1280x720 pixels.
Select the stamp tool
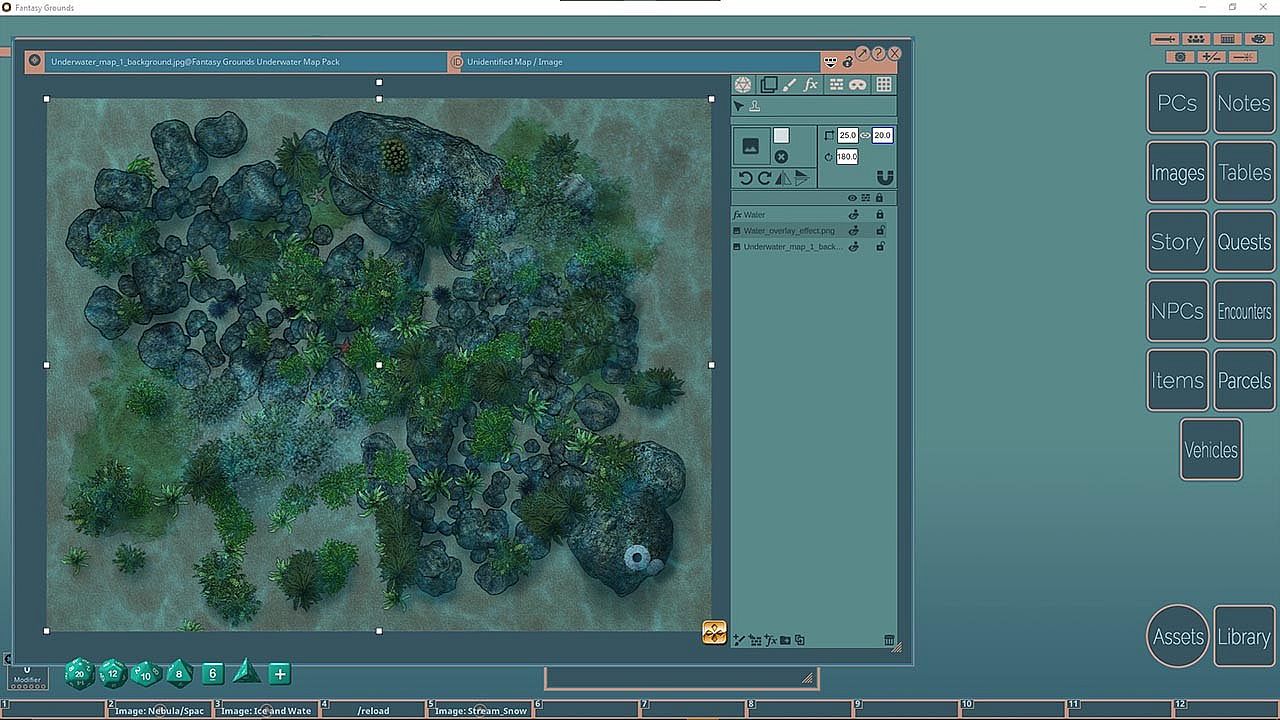(x=755, y=107)
